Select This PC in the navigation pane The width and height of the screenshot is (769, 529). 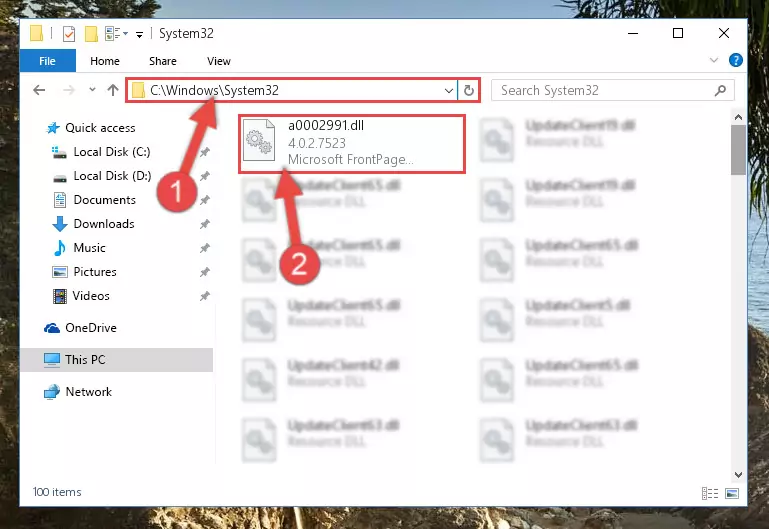pyautogui.click(x=117, y=360)
